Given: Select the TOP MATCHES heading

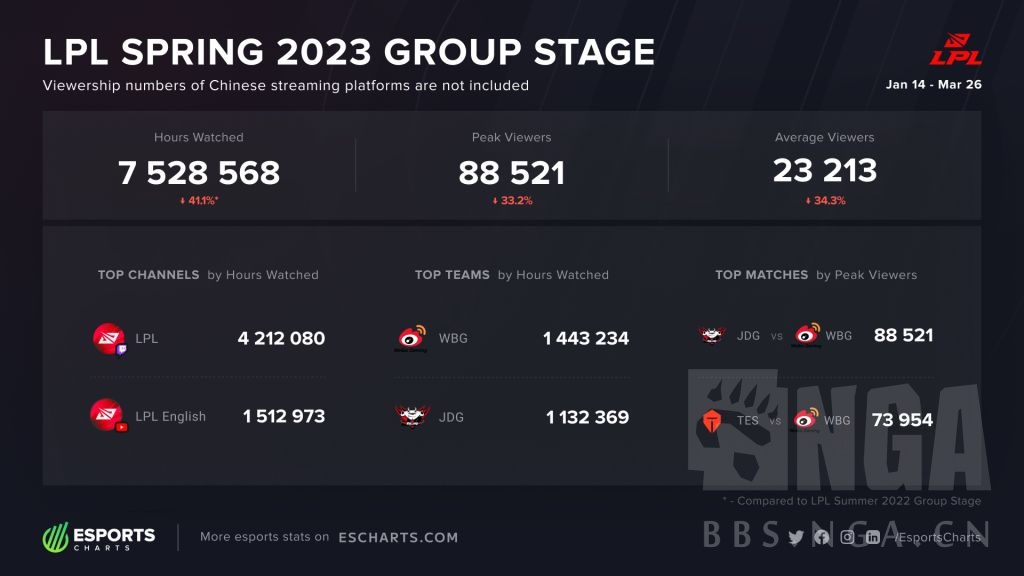Looking at the screenshot, I should tap(761, 274).
